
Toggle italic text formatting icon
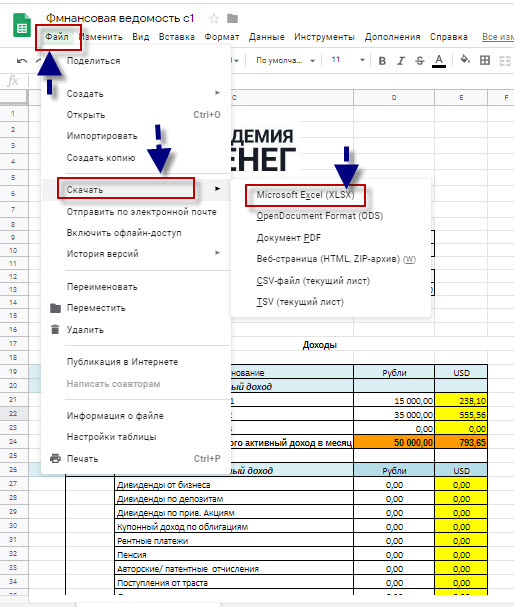(x=401, y=61)
